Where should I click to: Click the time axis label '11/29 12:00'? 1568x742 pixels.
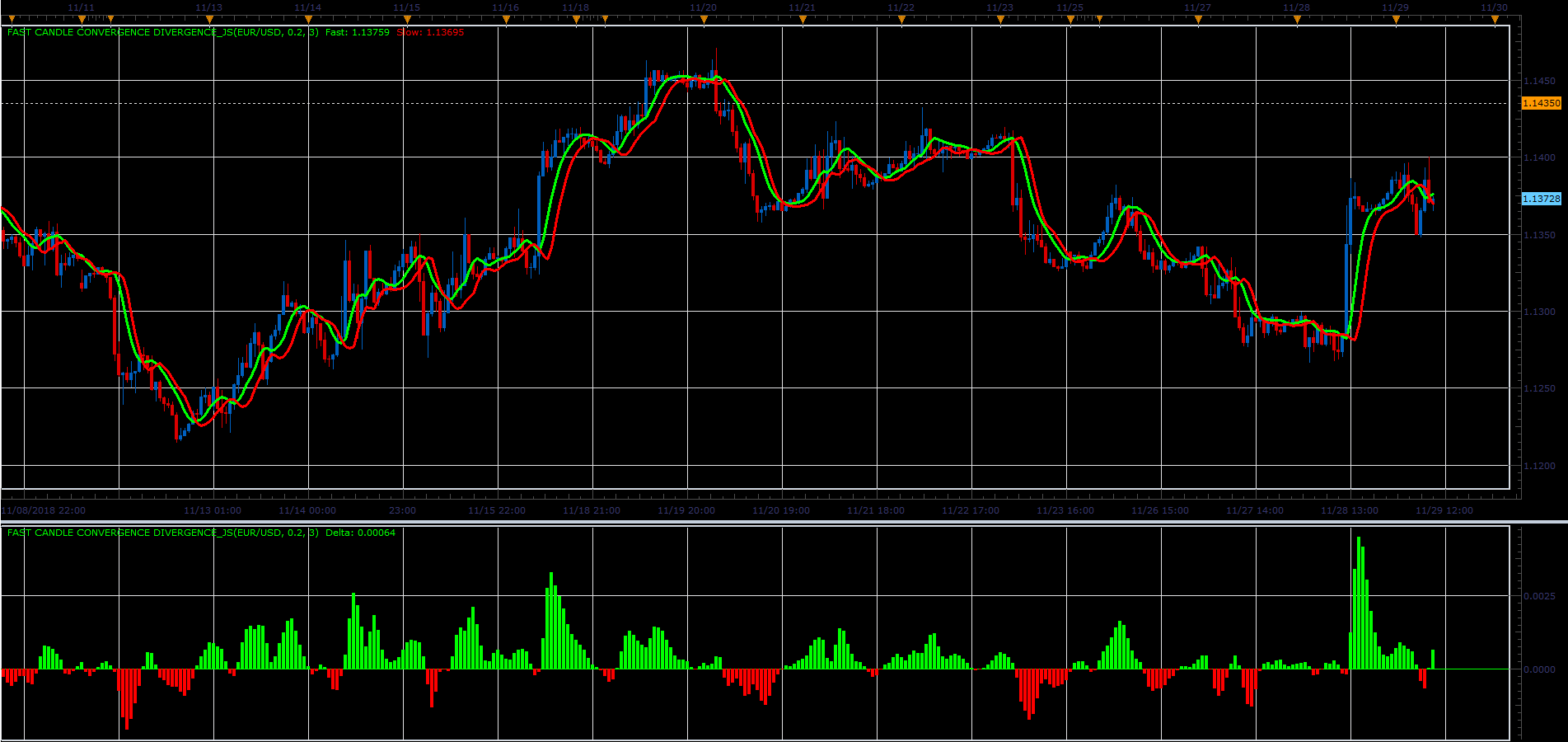(x=1444, y=510)
